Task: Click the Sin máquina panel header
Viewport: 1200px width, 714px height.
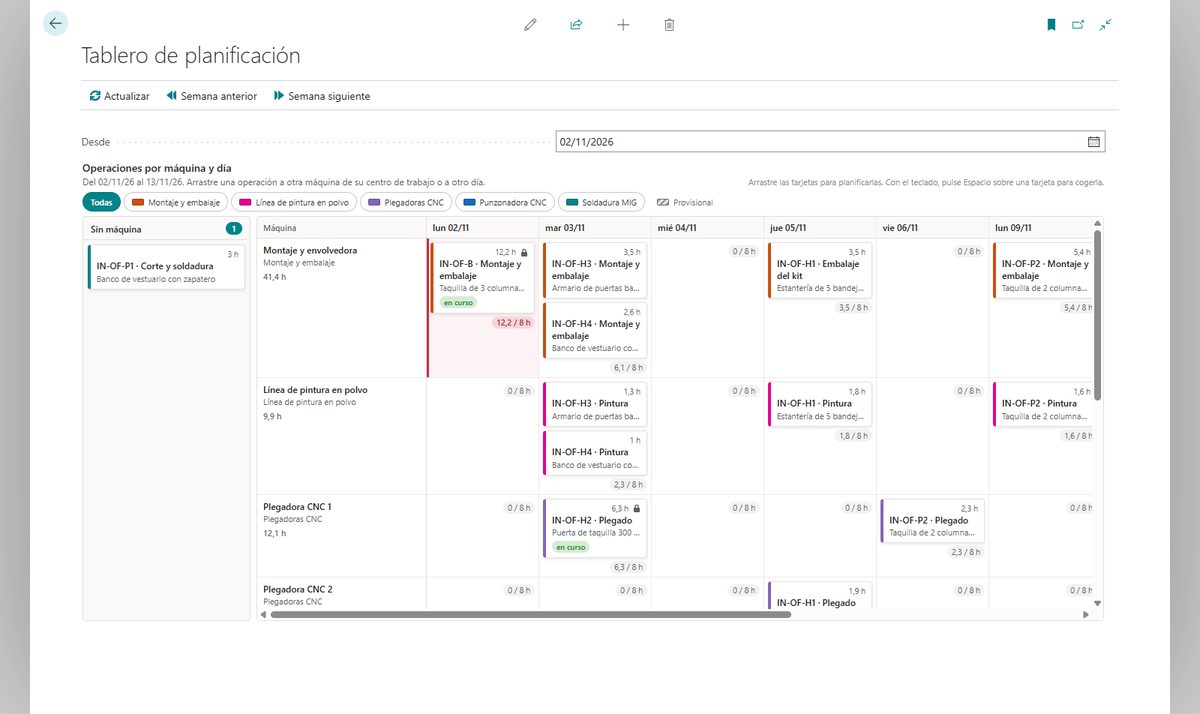Action: [166, 229]
